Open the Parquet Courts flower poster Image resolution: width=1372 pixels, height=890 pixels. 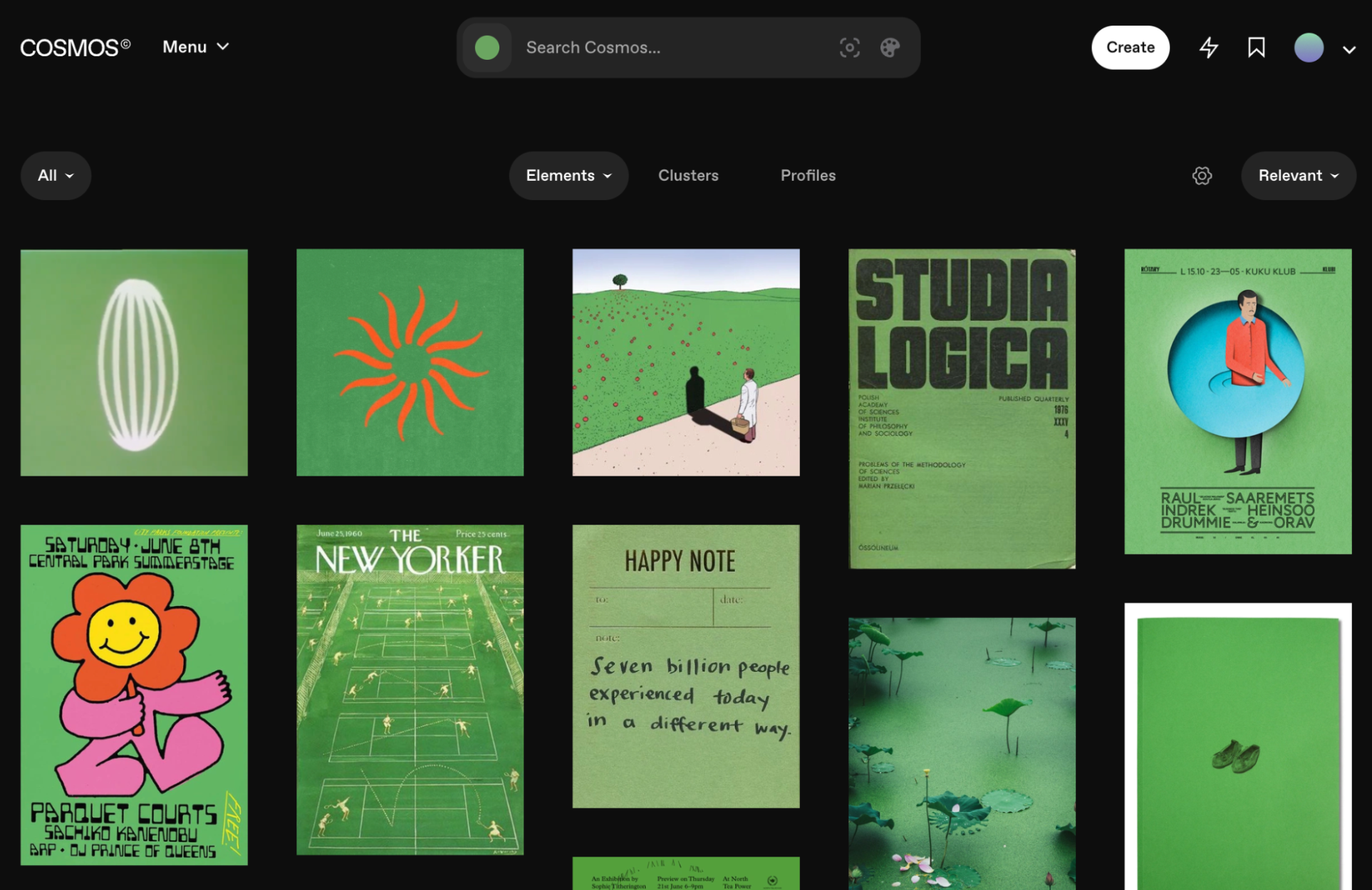[134, 695]
